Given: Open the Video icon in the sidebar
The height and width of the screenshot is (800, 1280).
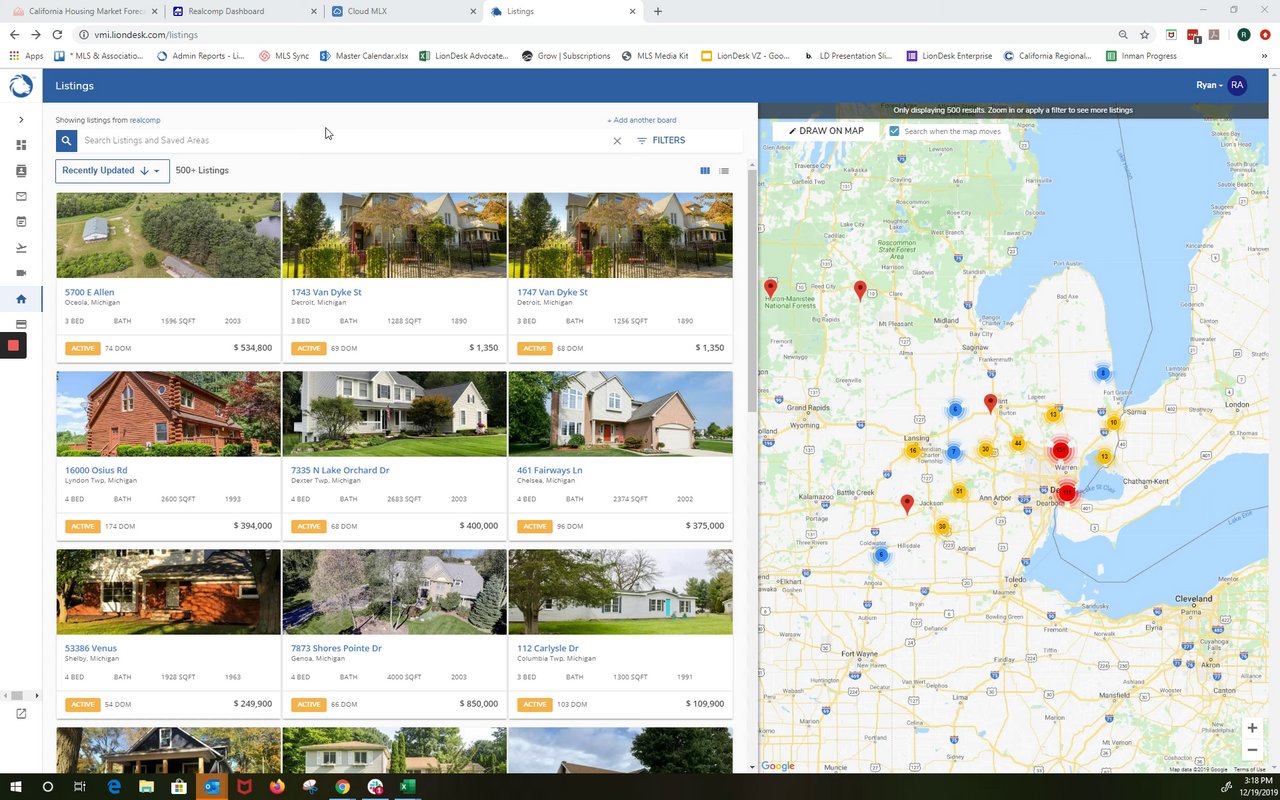Looking at the screenshot, I should coord(21,273).
